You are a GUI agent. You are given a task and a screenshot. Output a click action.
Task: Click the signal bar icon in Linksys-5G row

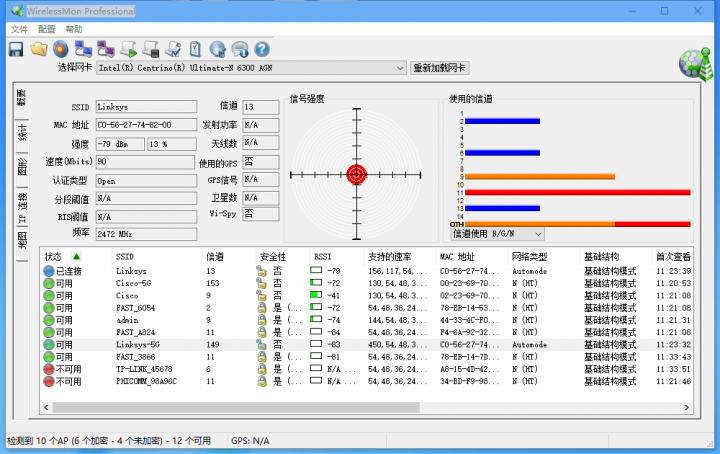click(316, 344)
